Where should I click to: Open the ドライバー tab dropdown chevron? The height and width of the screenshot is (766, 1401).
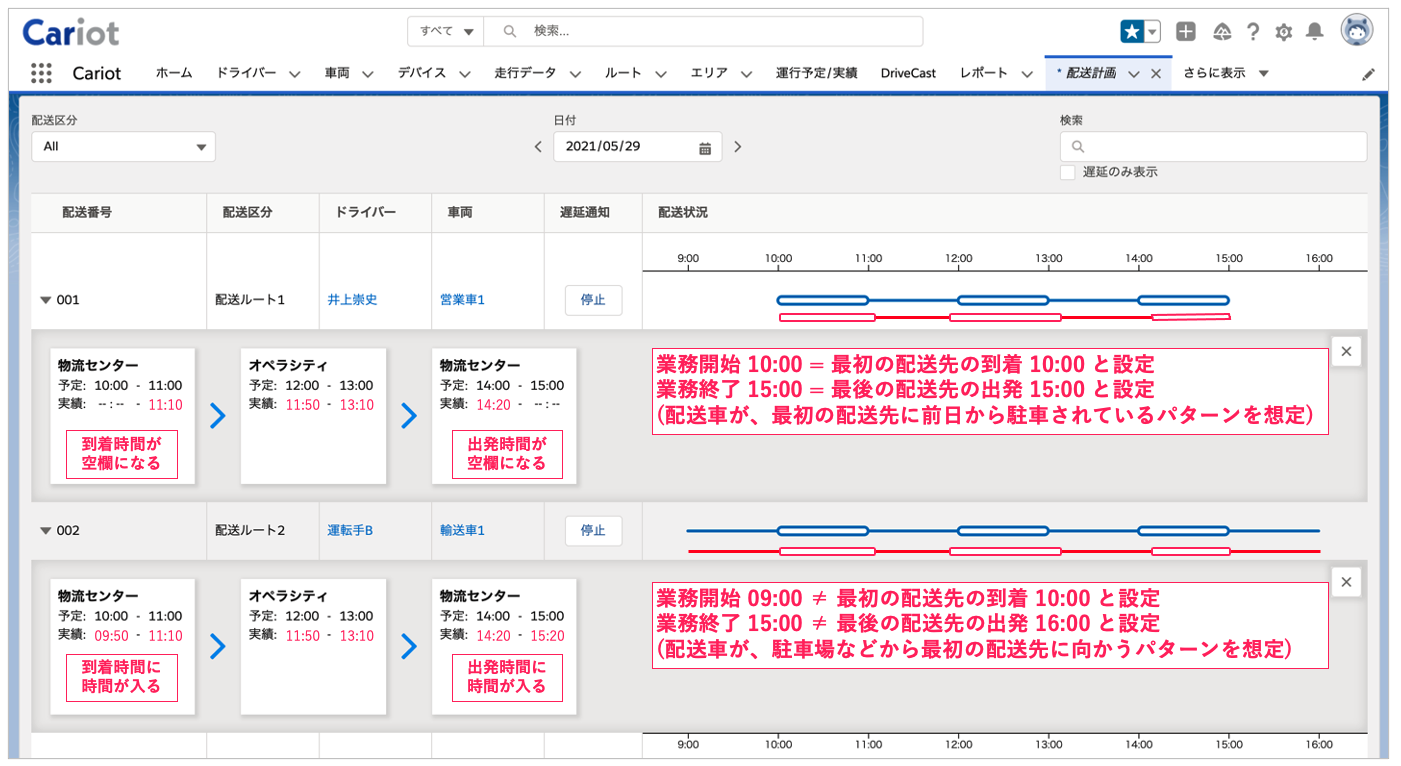point(295,74)
